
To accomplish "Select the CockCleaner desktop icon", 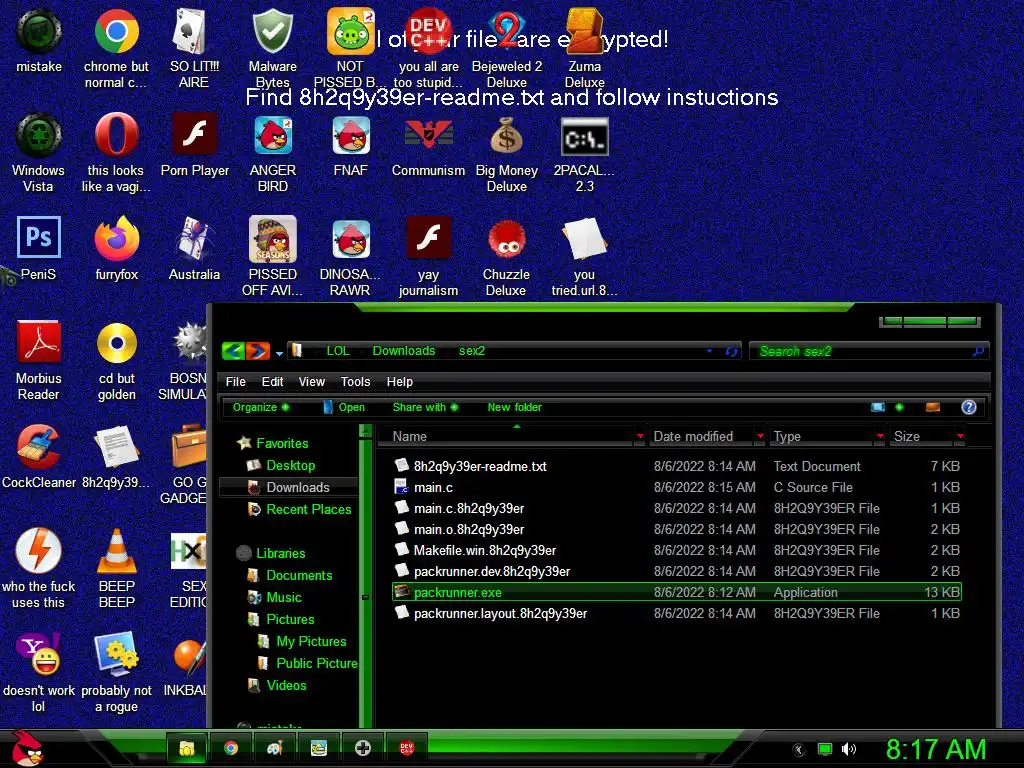I will point(39,456).
